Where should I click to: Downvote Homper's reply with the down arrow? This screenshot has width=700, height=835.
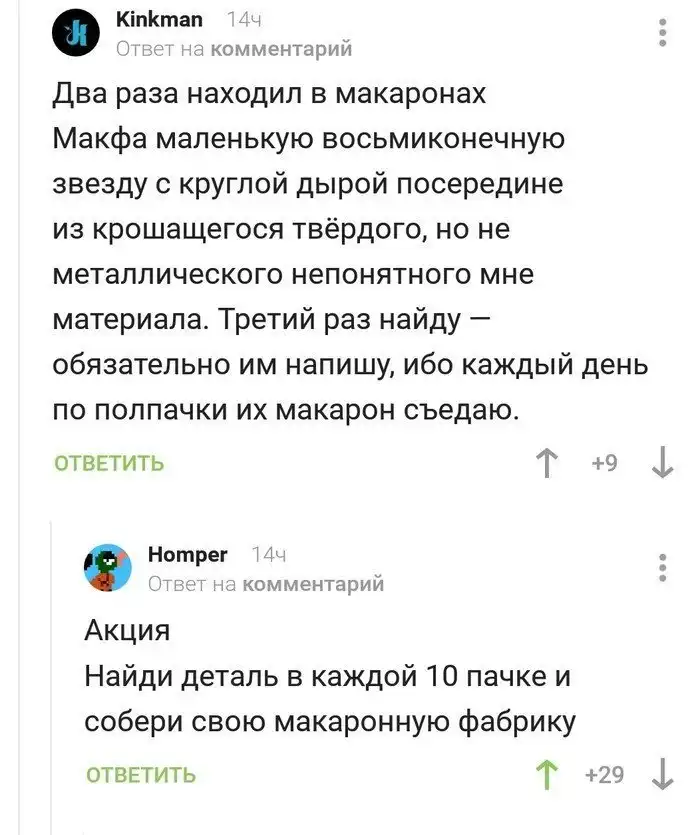click(x=661, y=775)
